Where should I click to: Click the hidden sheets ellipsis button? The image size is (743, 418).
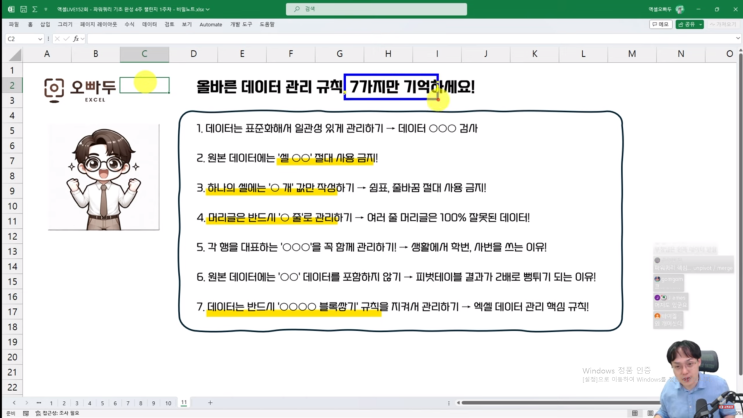click(39, 403)
